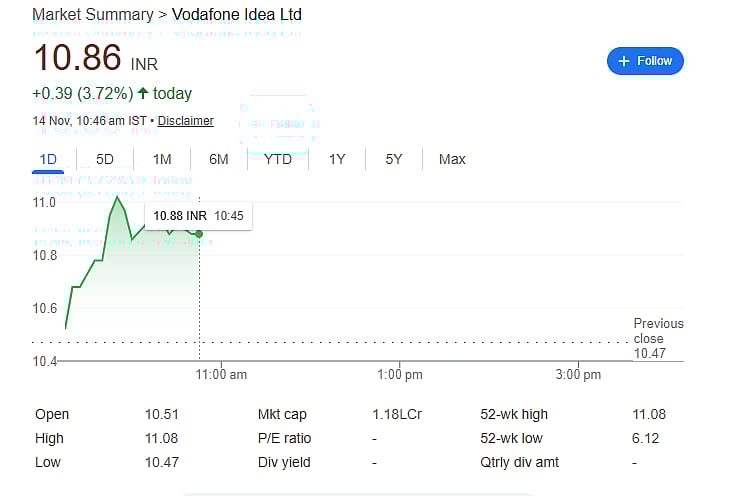Image resolution: width=734 pixels, height=496 pixels.
Task: Click the 52-wk high label
Action: 514,414
